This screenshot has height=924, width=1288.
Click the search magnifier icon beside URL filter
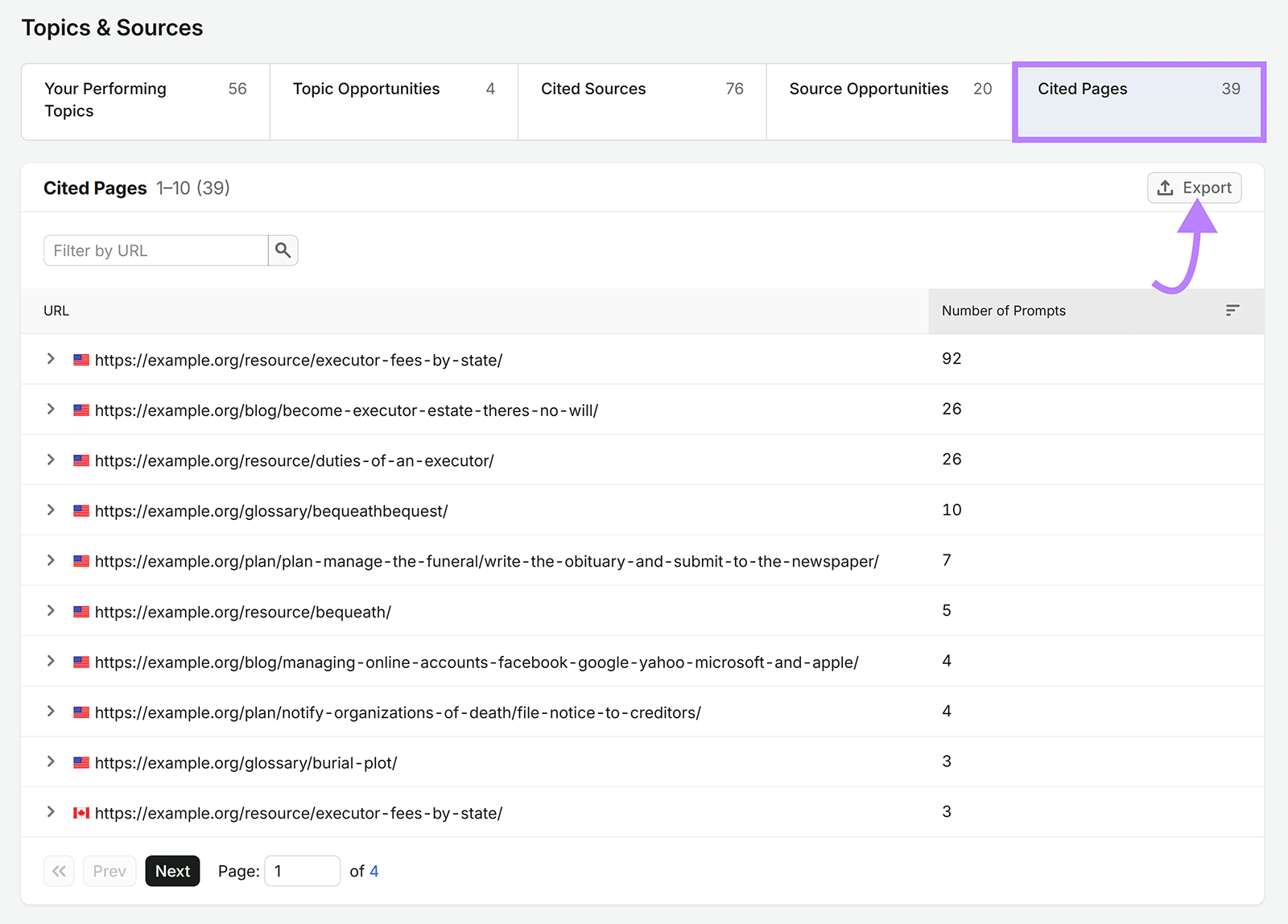pos(283,250)
